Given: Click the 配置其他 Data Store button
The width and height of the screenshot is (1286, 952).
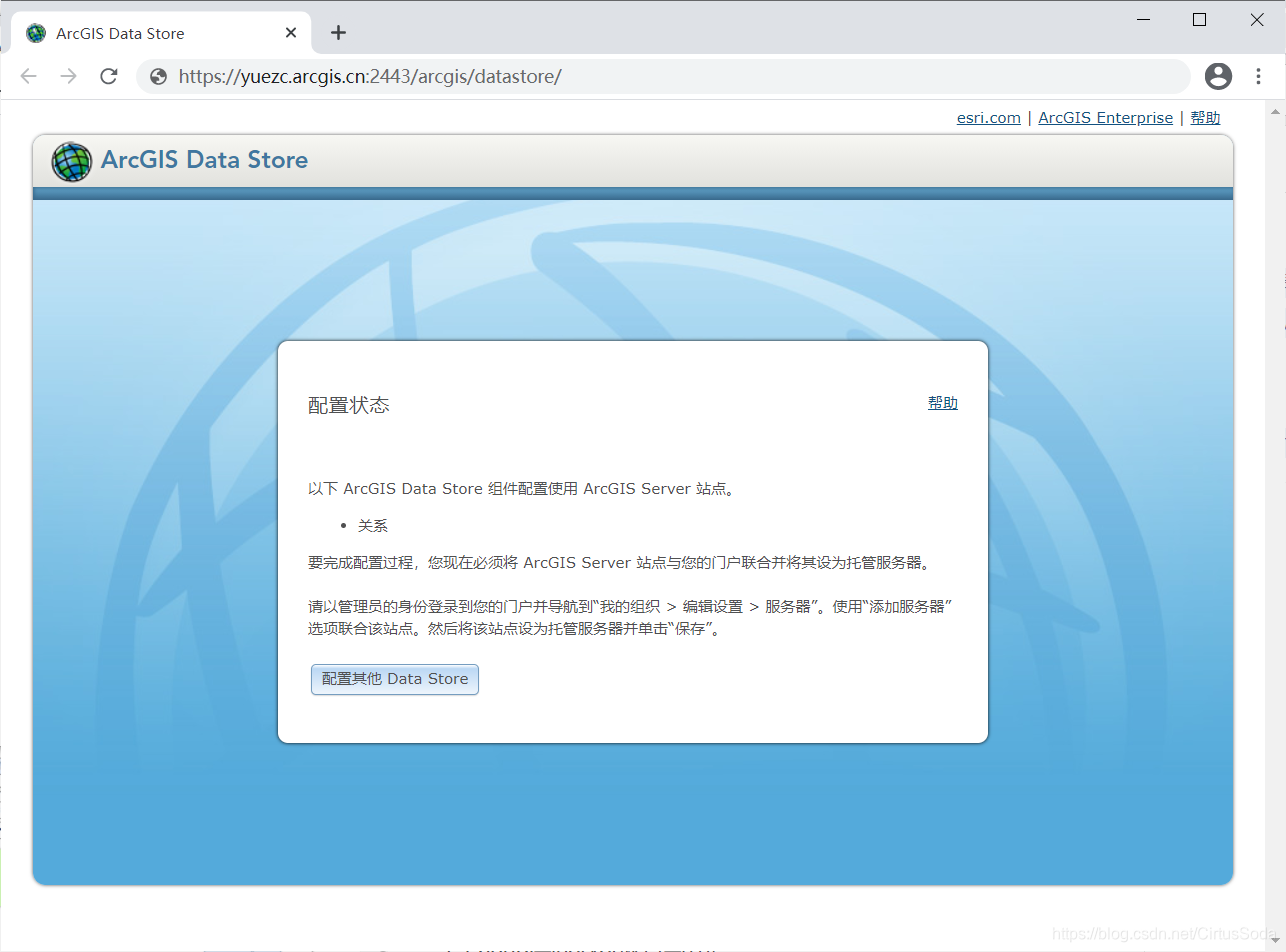Looking at the screenshot, I should point(395,679).
